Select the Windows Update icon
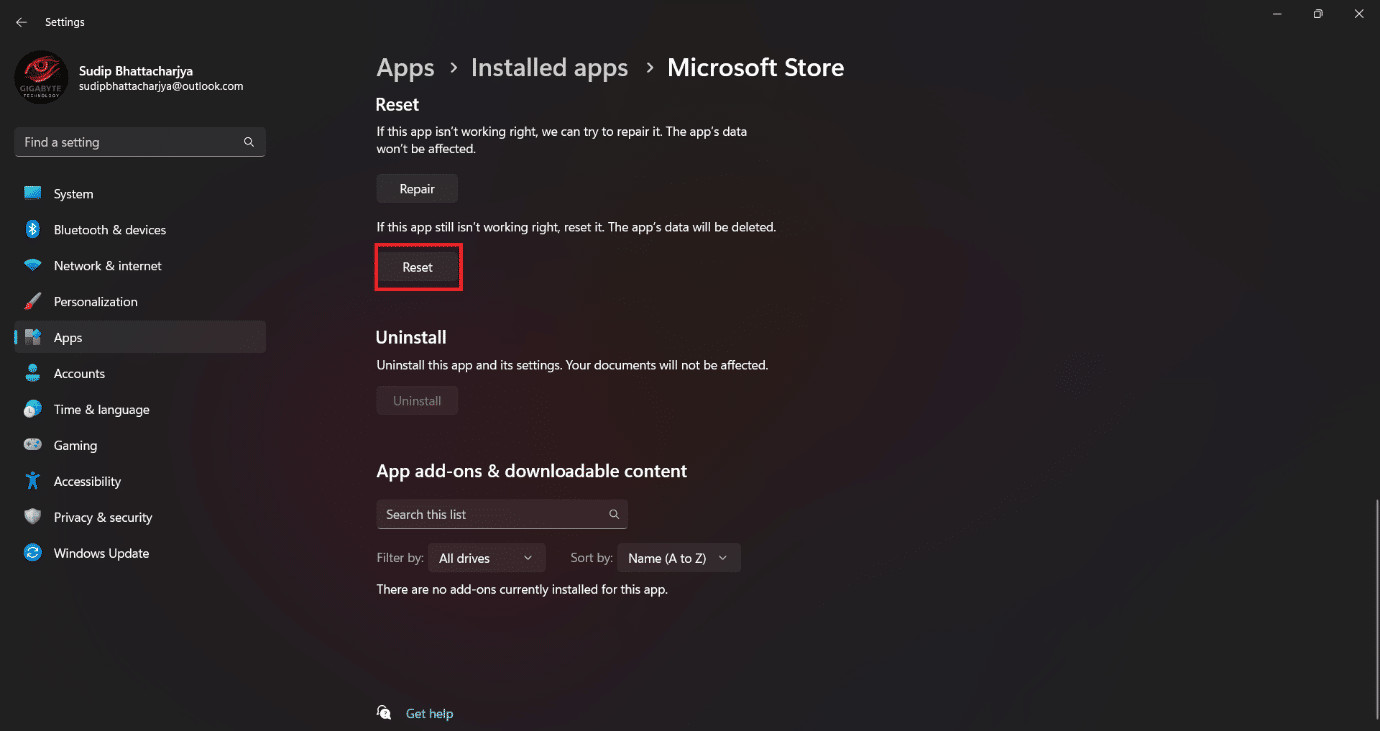 (x=33, y=553)
